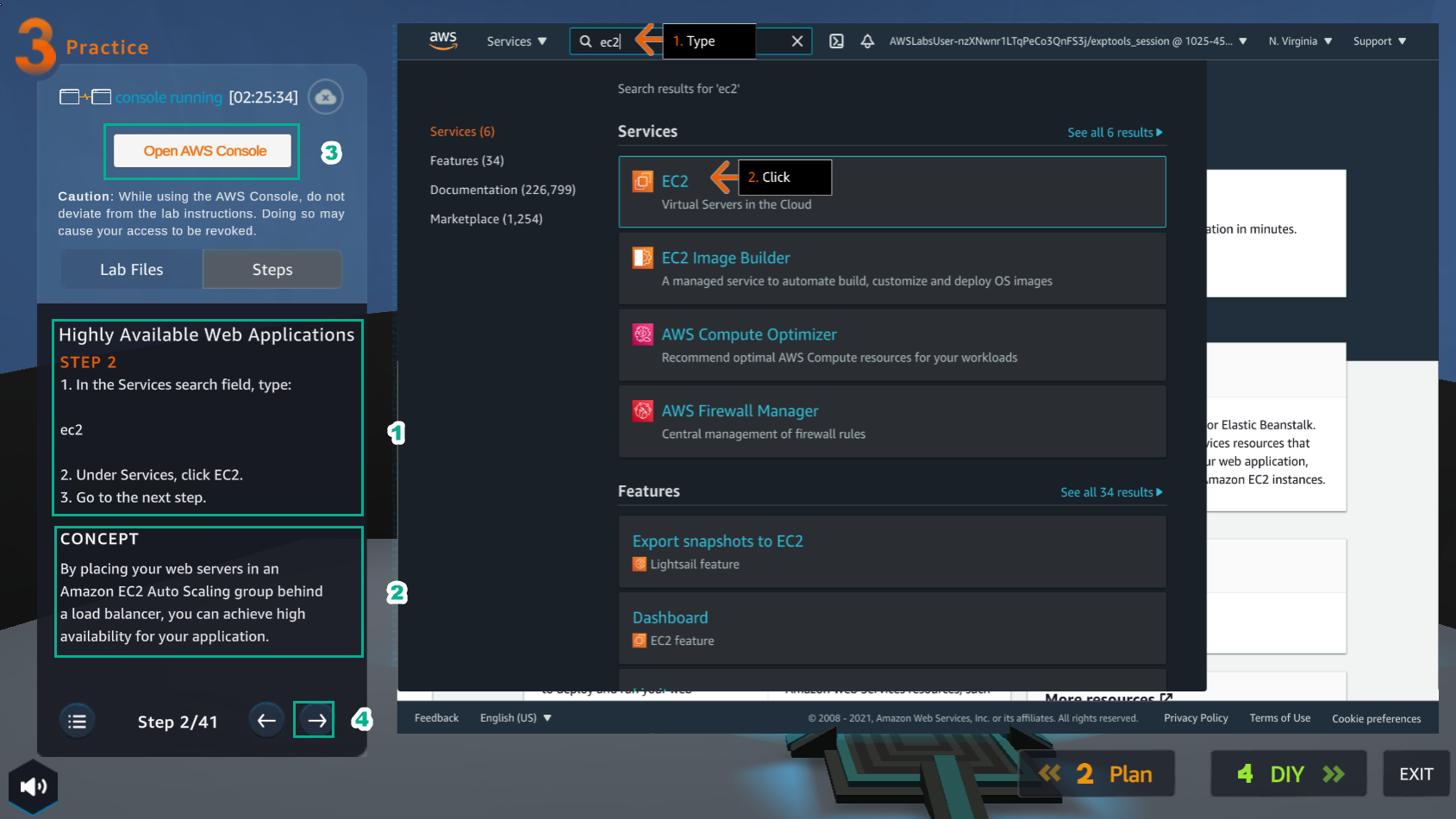Screen dimensions: 1456x819
Task: Open the CloudShell terminal icon
Action: click(x=836, y=41)
